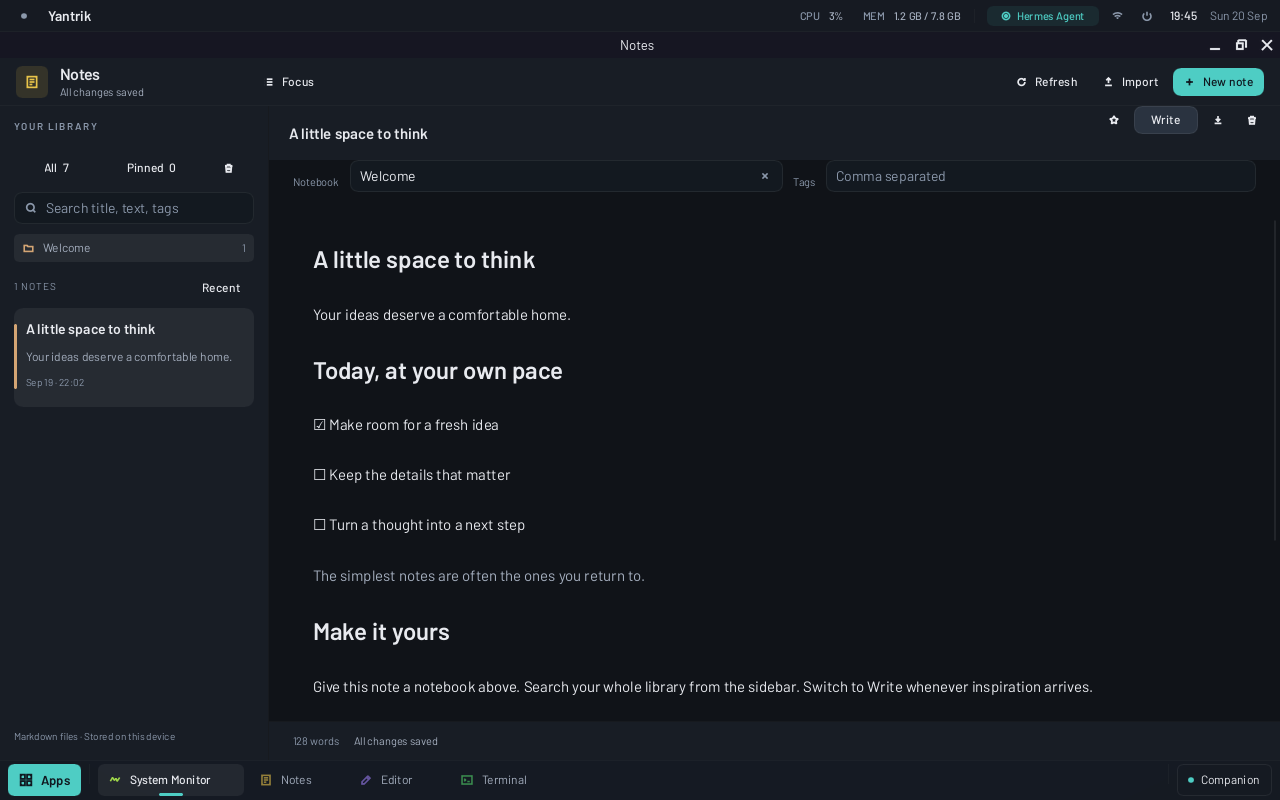Open the power menu icon

click(x=1147, y=16)
